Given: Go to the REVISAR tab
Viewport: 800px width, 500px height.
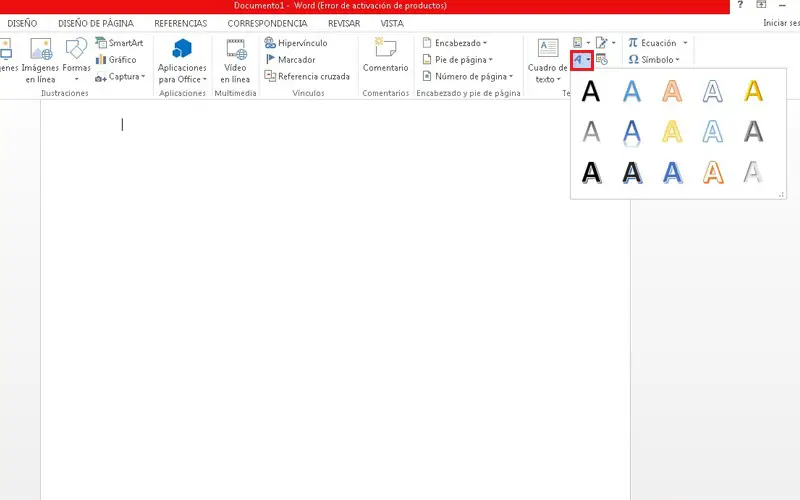Looking at the screenshot, I should (344, 23).
